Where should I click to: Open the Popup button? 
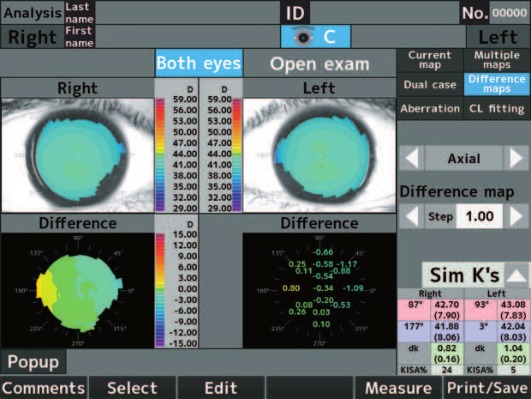point(33,361)
